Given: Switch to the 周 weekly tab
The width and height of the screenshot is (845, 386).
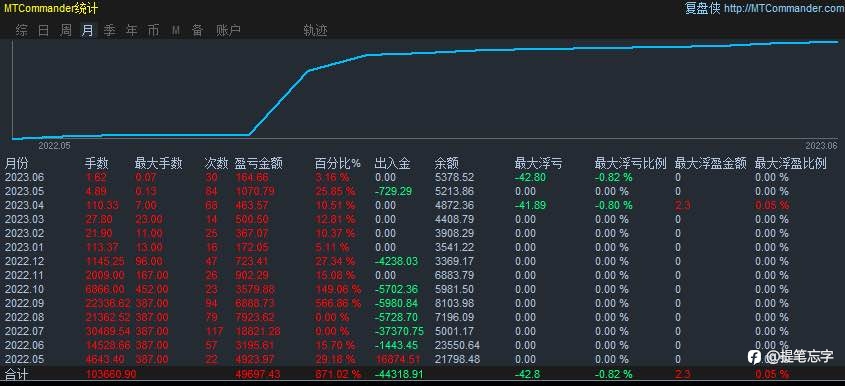Looking at the screenshot, I should click(x=66, y=30).
